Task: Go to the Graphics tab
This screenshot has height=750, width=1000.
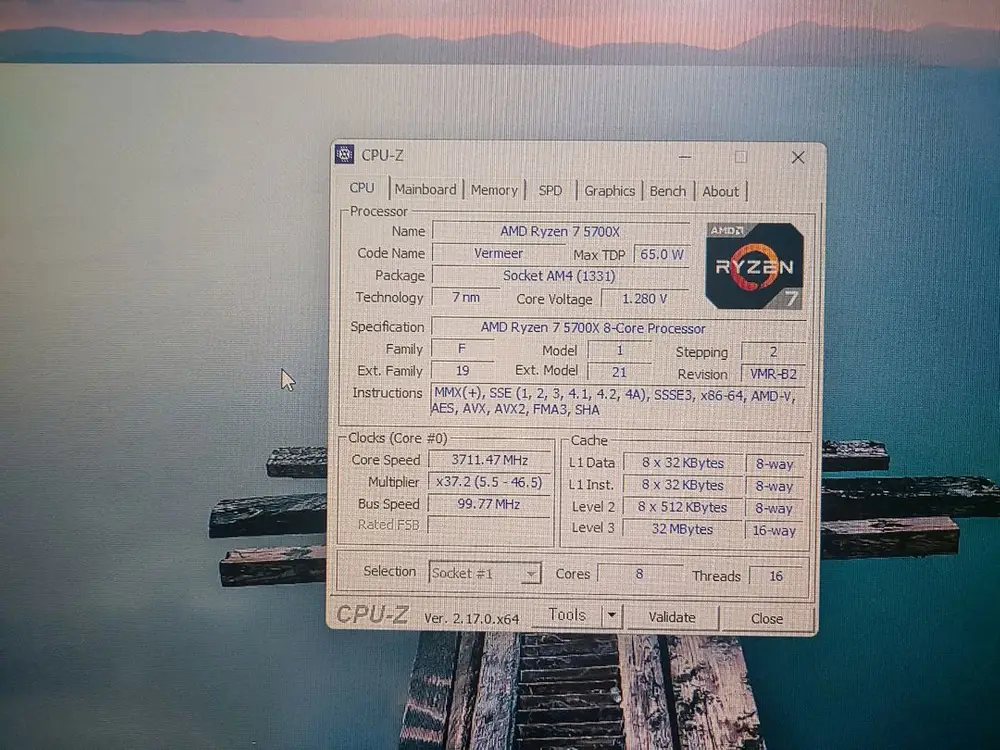Action: (x=609, y=191)
